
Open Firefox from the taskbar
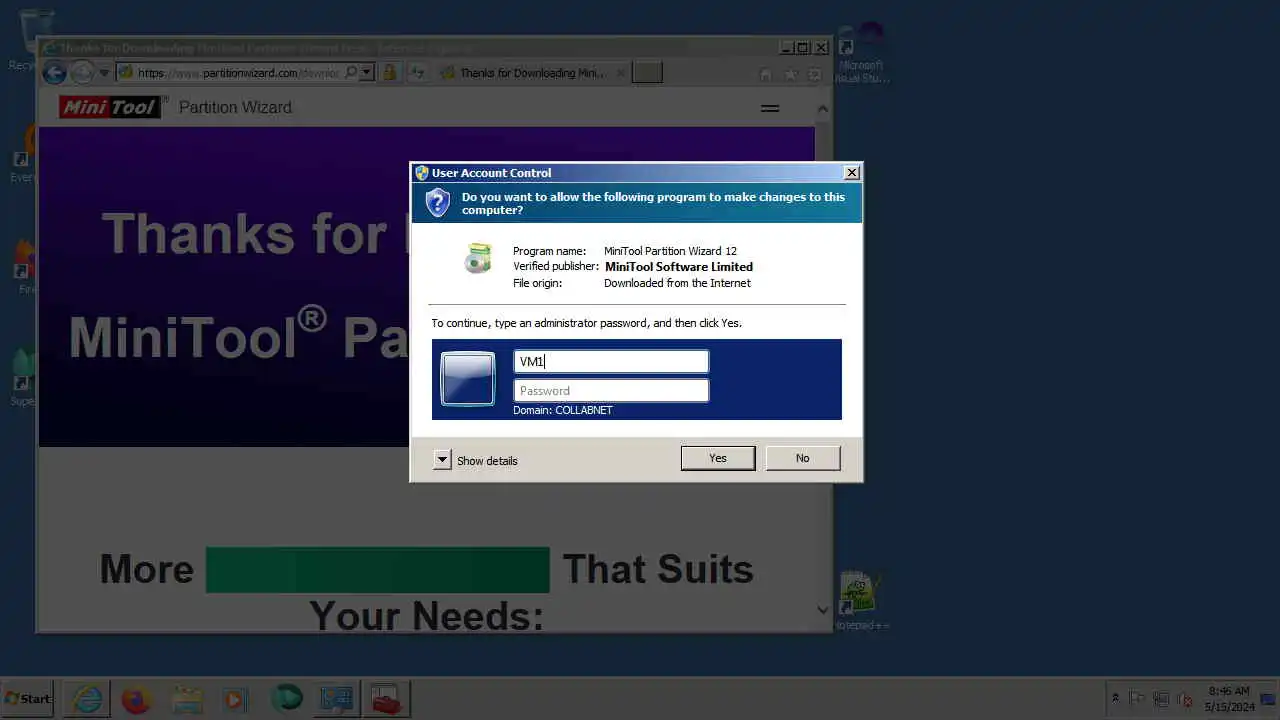click(136, 699)
